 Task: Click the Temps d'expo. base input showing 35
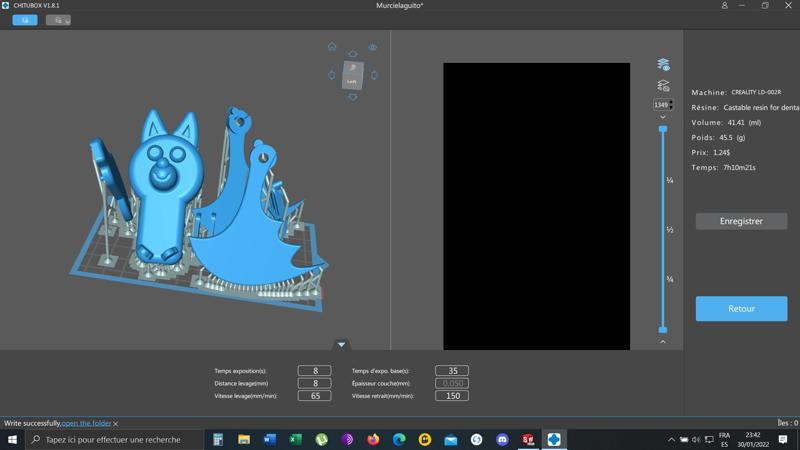(452, 370)
